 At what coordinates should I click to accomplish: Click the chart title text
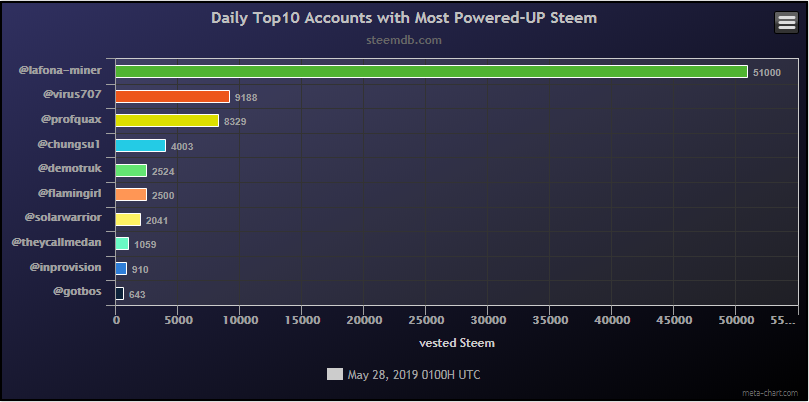click(404, 19)
